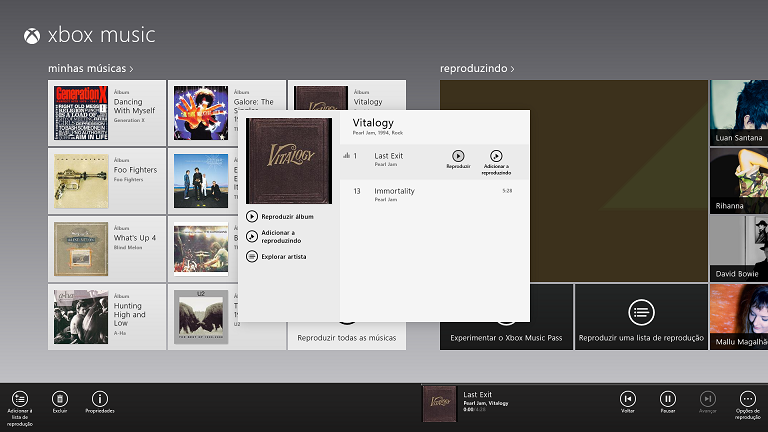Viewport: 768px width, 432px height.
Task: Click the 'Experimentar o Xbox Music Pass' tile
Action: 506,336
